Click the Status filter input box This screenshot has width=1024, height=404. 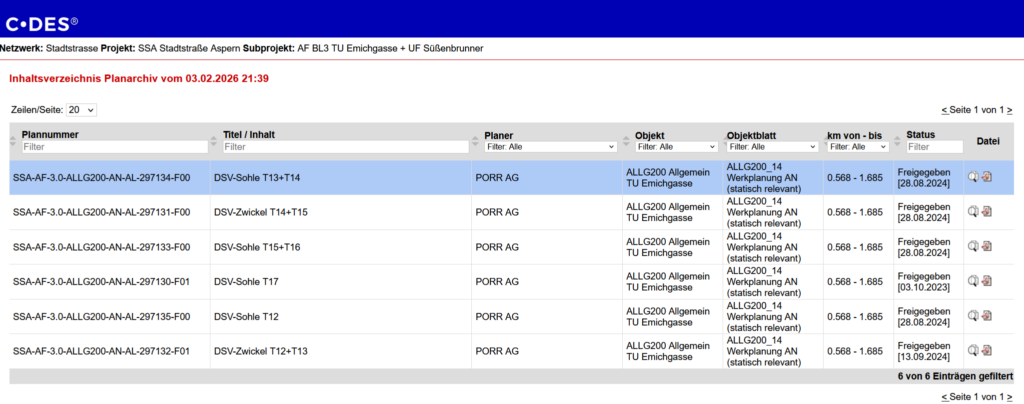click(931, 147)
